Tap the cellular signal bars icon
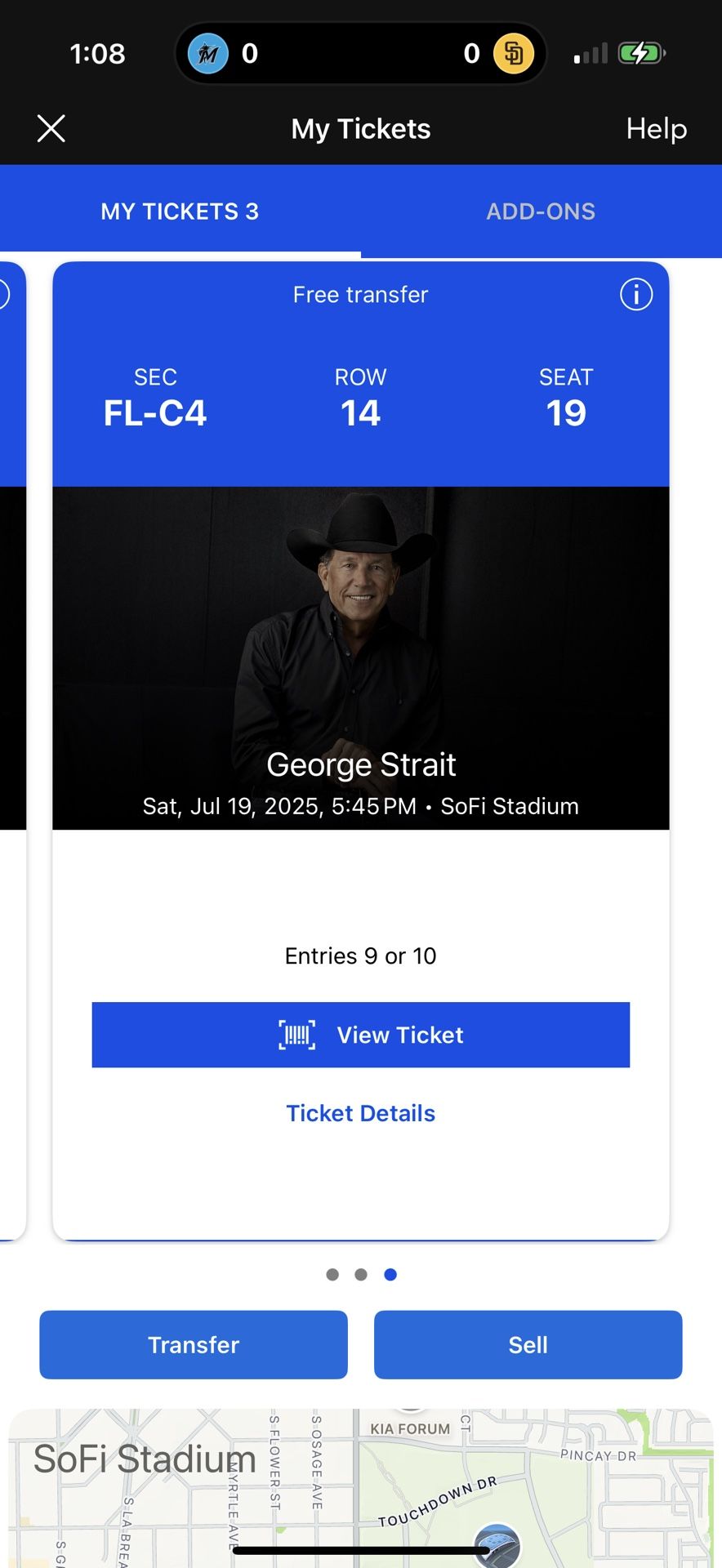Screen dimensions: 722x1568 591,55
